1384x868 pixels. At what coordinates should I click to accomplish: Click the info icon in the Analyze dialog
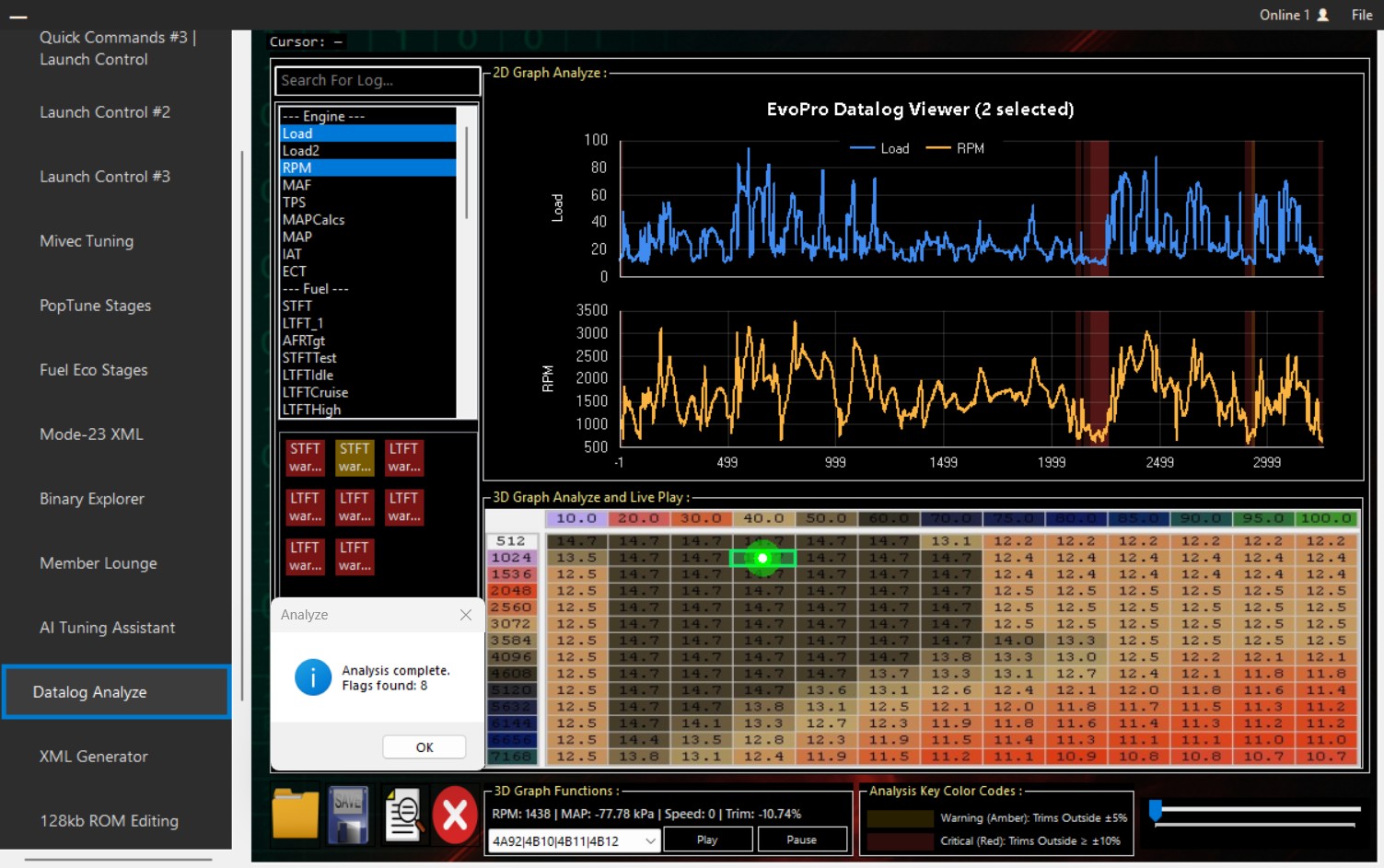(x=313, y=677)
